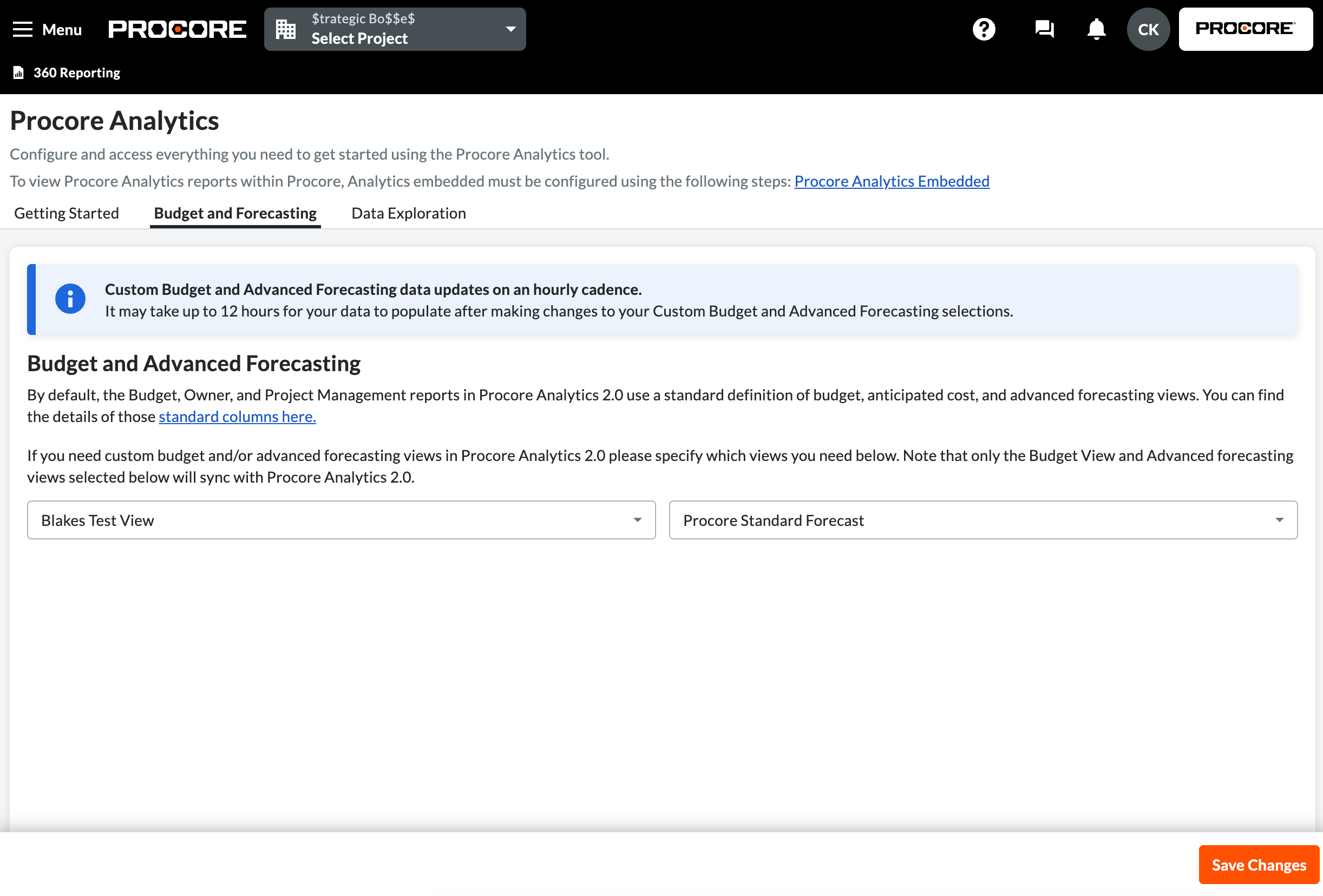Click the blue info icon in banner
This screenshot has height=896, width=1323.
70,299
